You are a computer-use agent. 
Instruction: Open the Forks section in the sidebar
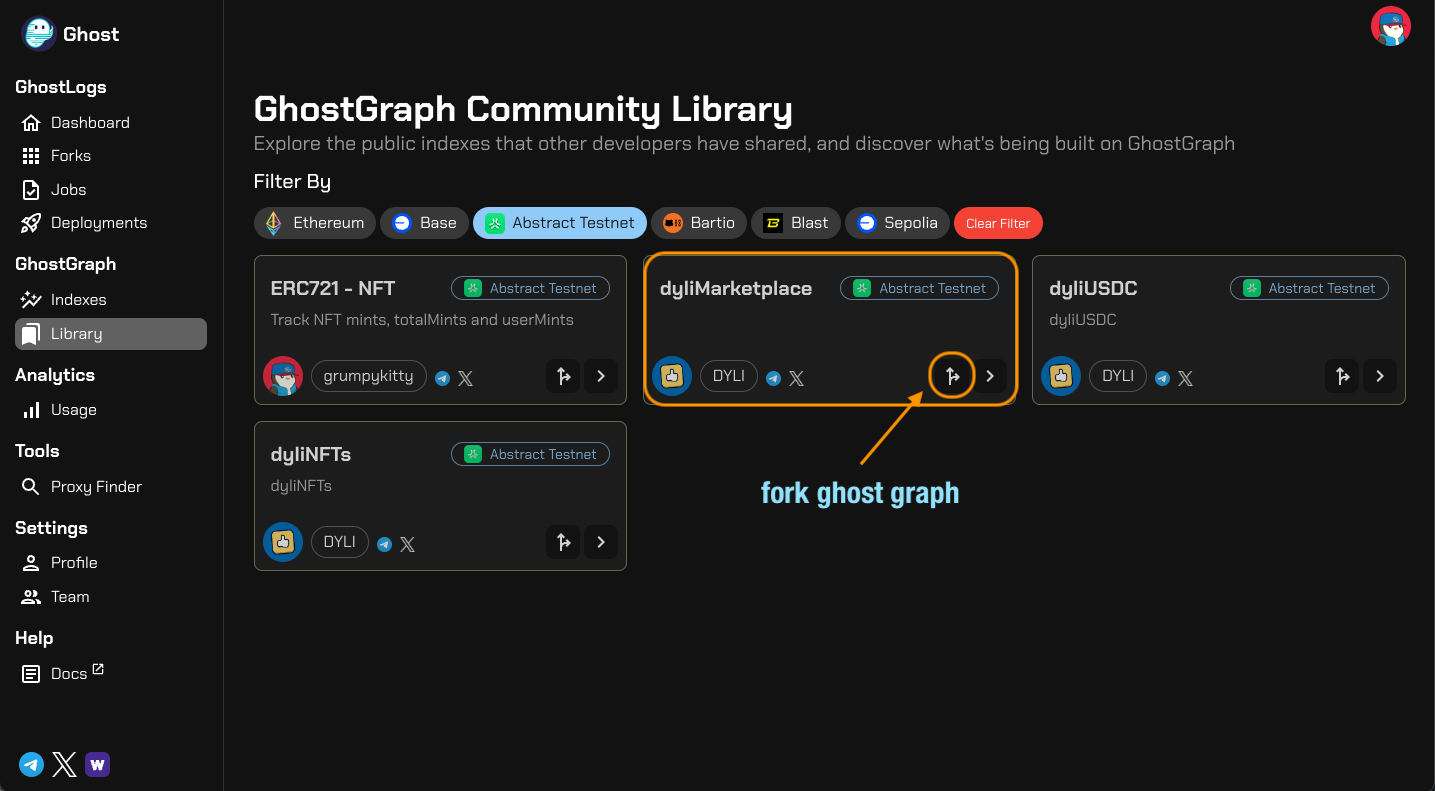tap(70, 155)
